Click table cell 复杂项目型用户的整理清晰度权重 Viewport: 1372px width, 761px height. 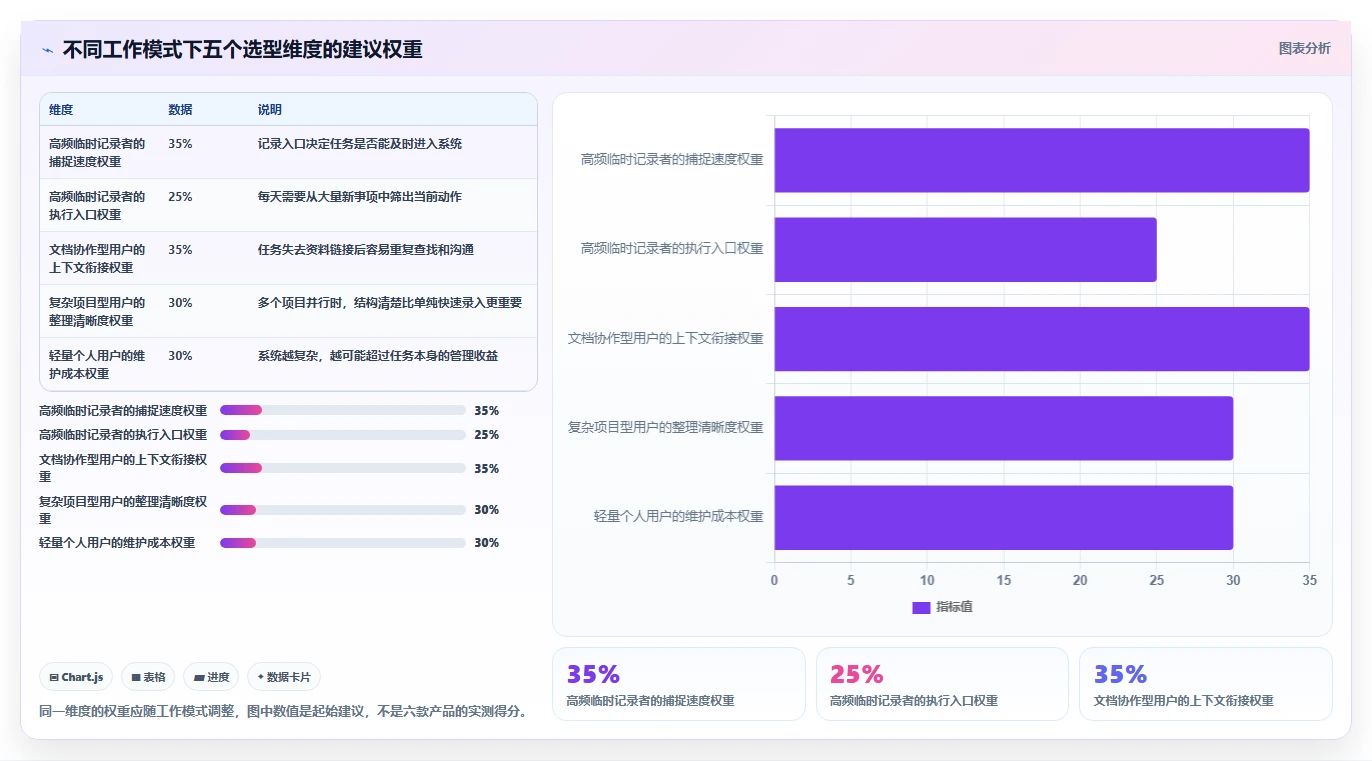coord(98,312)
